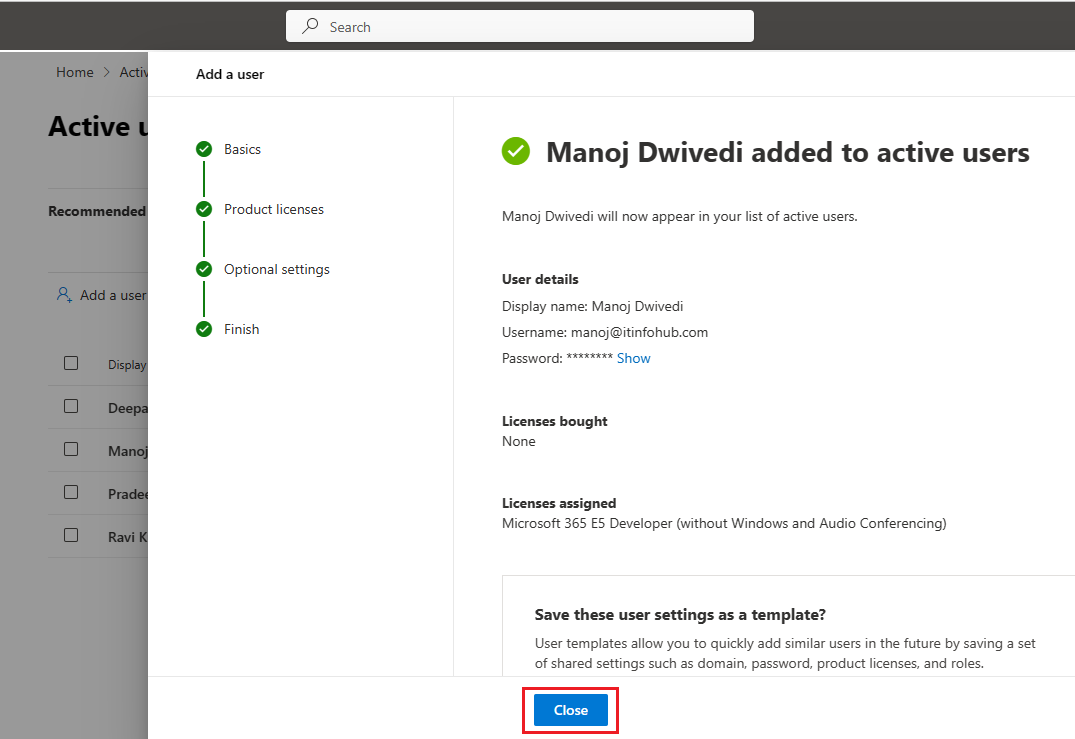The width and height of the screenshot is (1075, 739).
Task: Click the Add a user person icon
Action: pos(64,295)
